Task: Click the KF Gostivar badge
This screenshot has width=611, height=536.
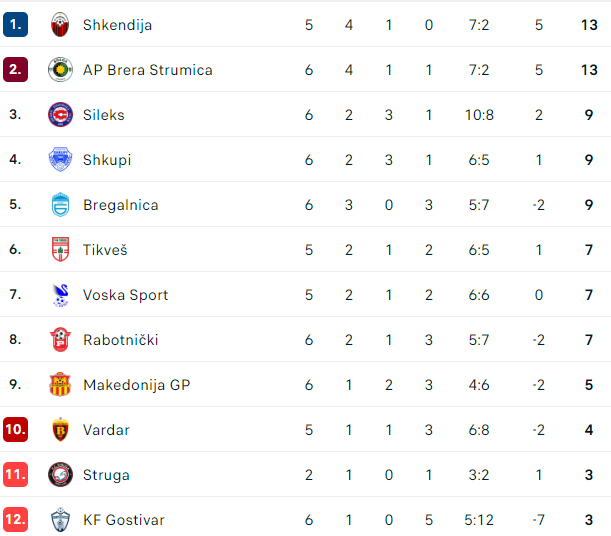Action: [x=60, y=520]
